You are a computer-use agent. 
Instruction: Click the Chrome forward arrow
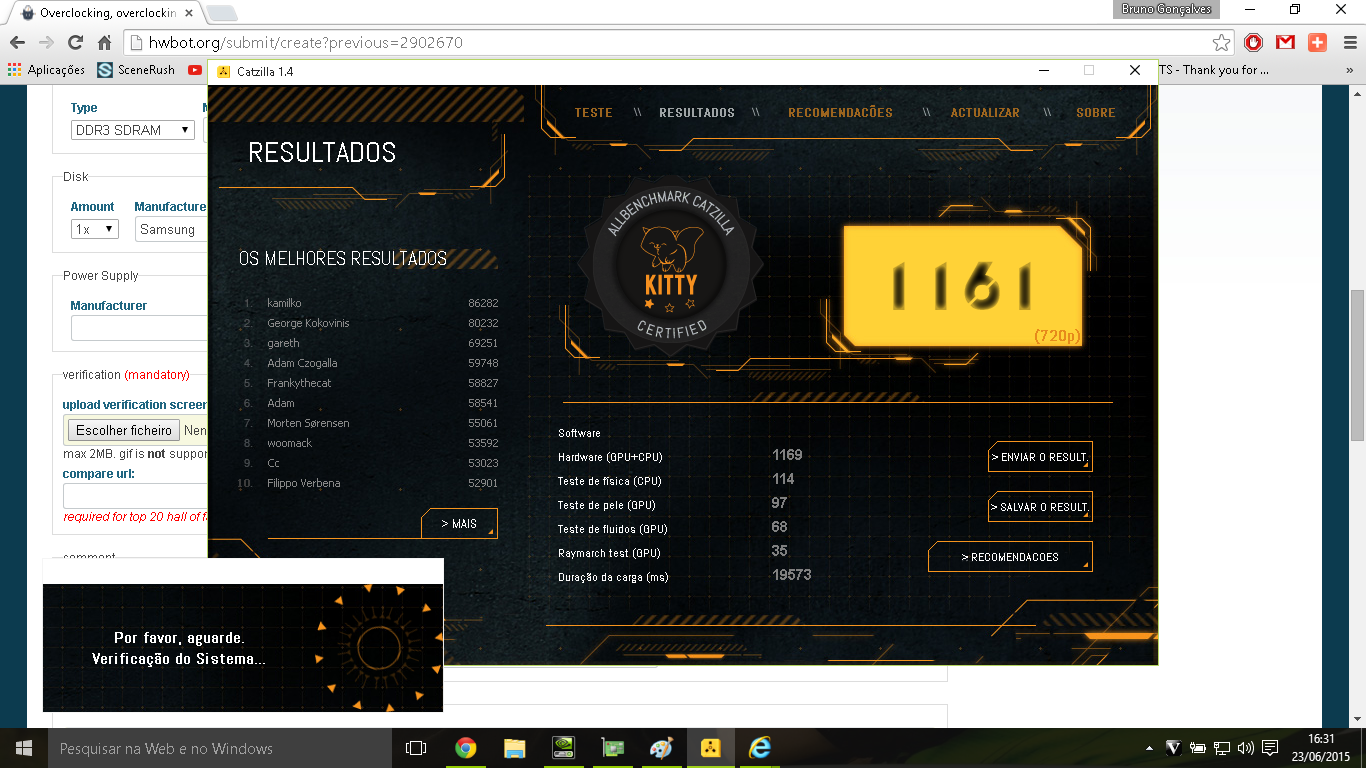(x=46, y=43)
